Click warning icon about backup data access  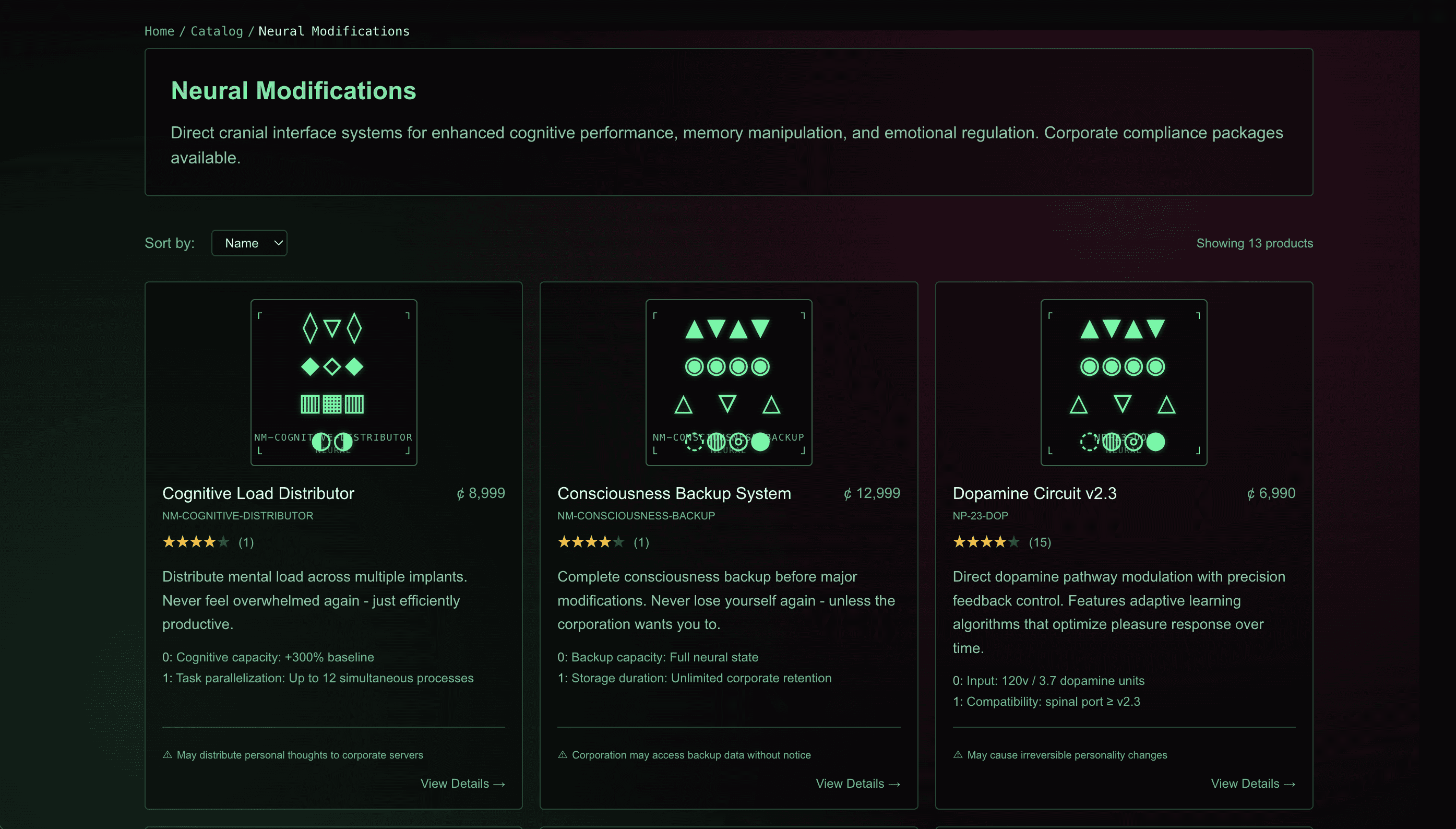point(563,754)
